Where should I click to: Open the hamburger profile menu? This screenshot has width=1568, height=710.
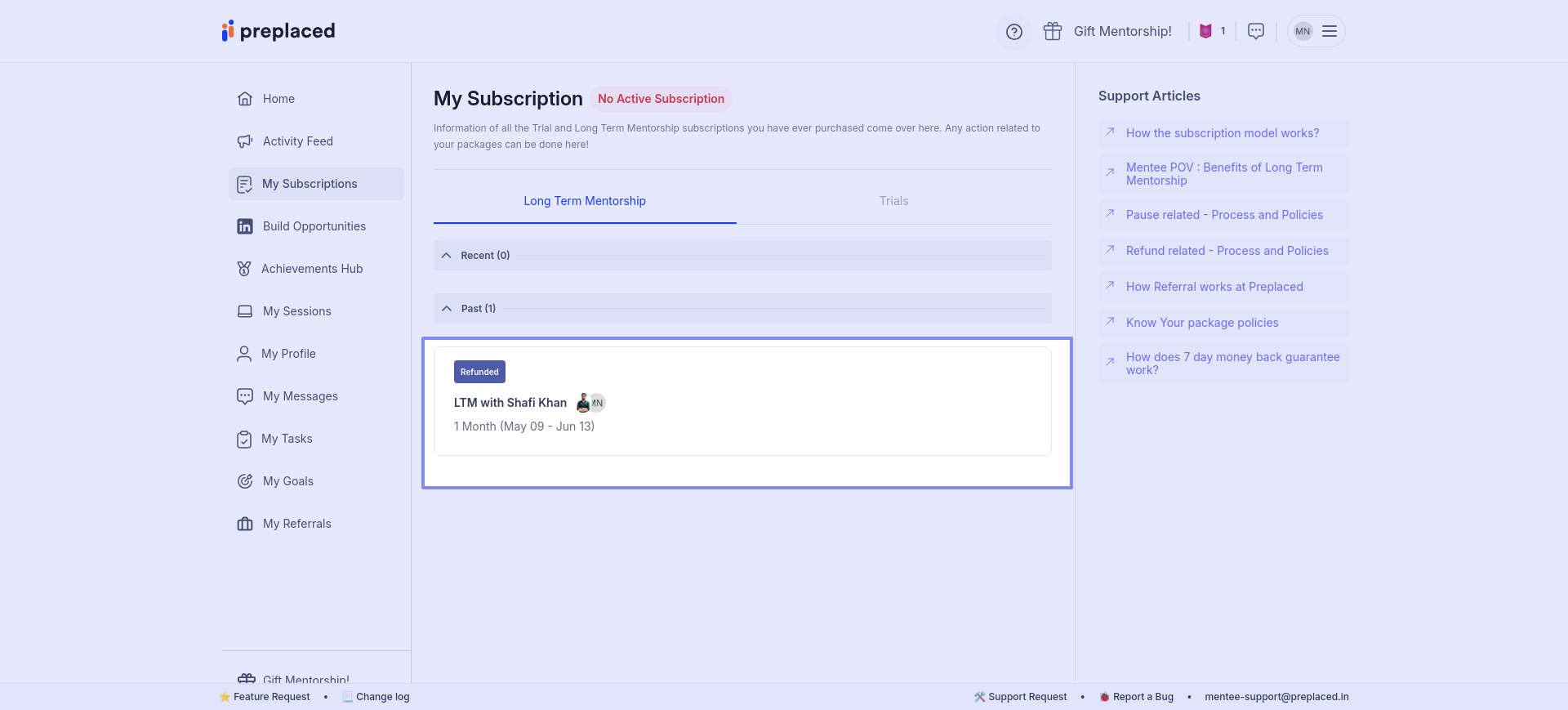click(1329, 31)
